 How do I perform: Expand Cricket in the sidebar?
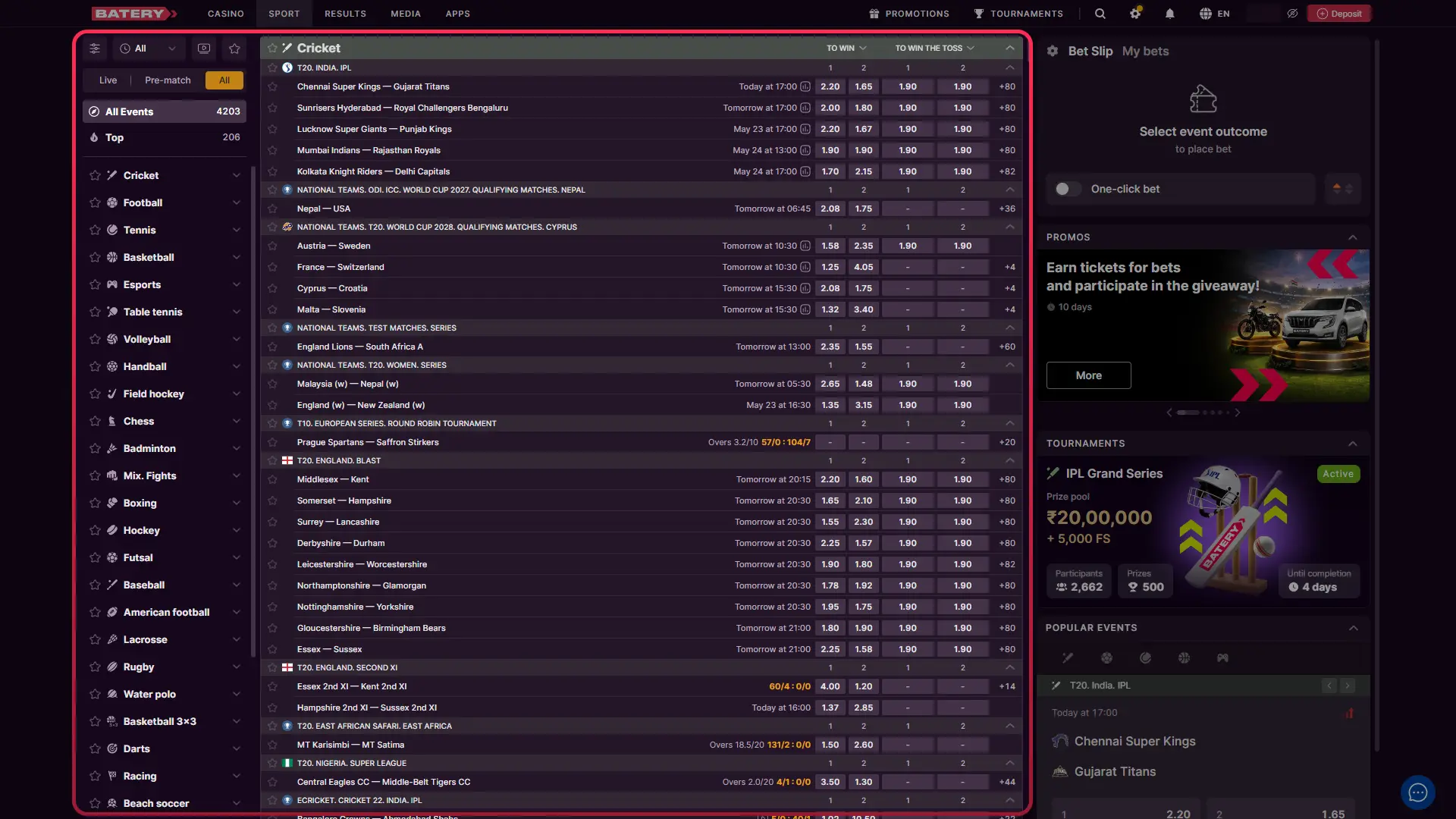[237, 175]
